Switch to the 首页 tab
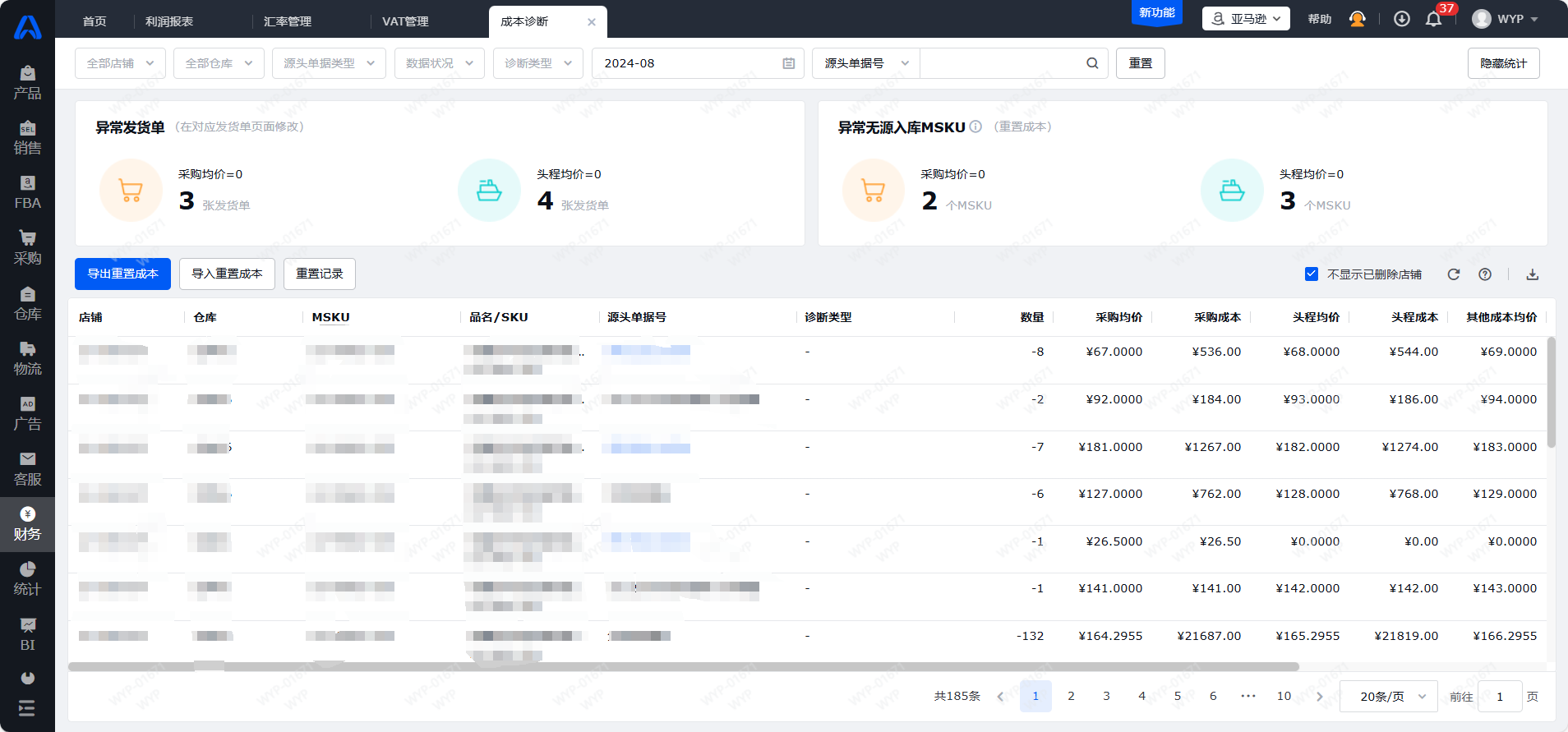The height and width of the screenshot is (732, 1568). coord(95,21)
